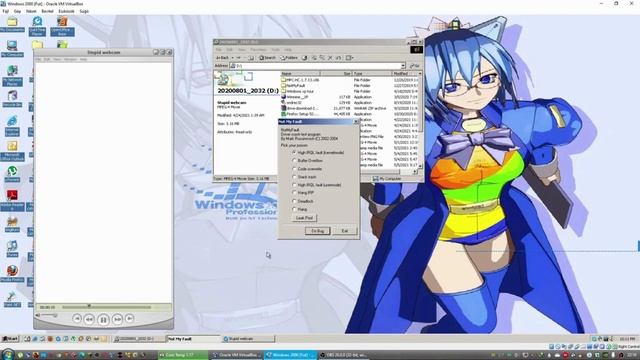
Task: Select the Adobe Reader desktop icon
Action: (x=12, y=200)
